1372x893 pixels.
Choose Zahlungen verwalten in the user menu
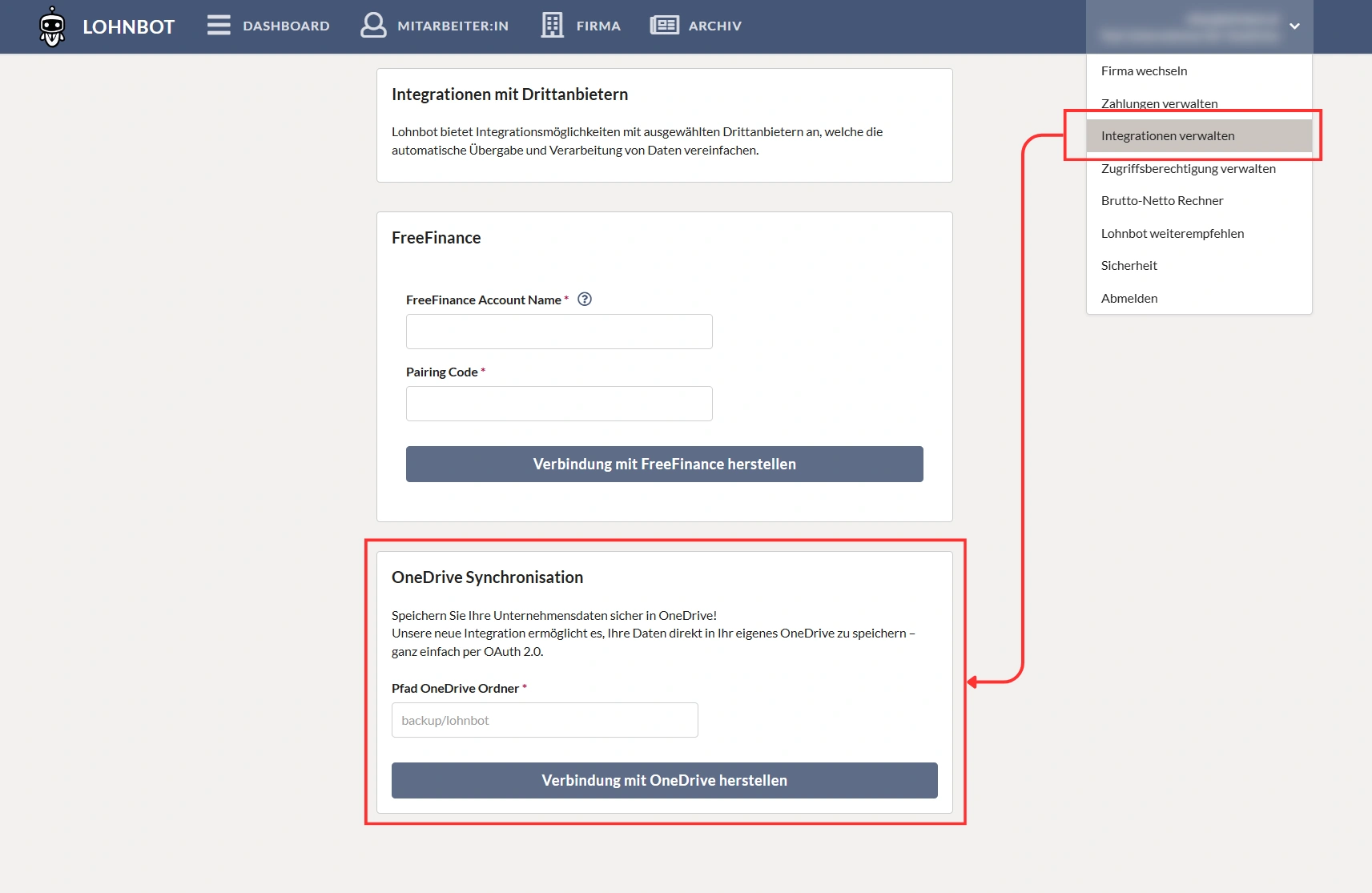tap(1159, 103)
